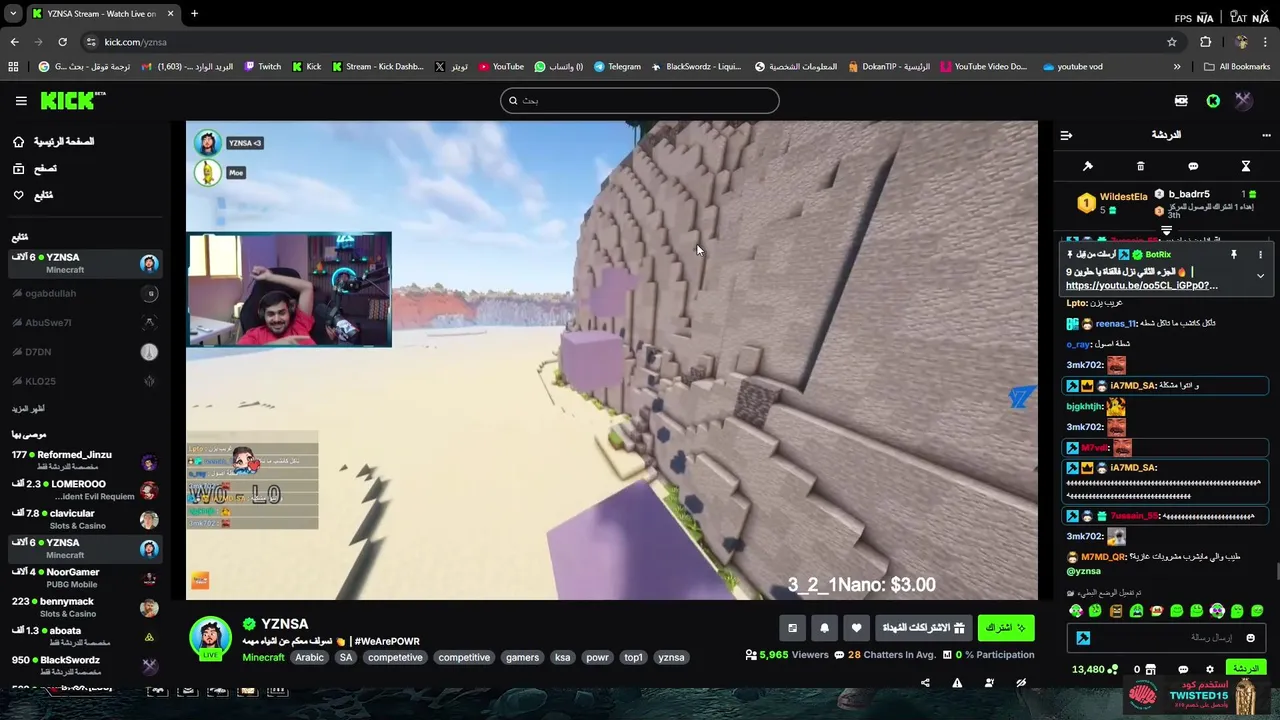
Task: Open chat settings gear icon
Action: tap(1210, 670)
